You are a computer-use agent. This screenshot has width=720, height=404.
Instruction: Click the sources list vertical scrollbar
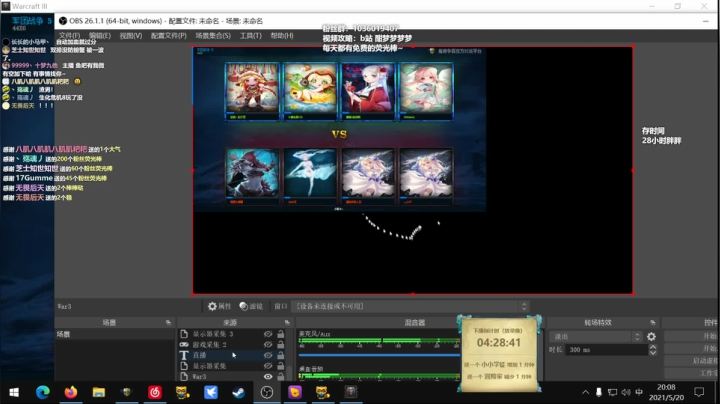coord(290,355)
